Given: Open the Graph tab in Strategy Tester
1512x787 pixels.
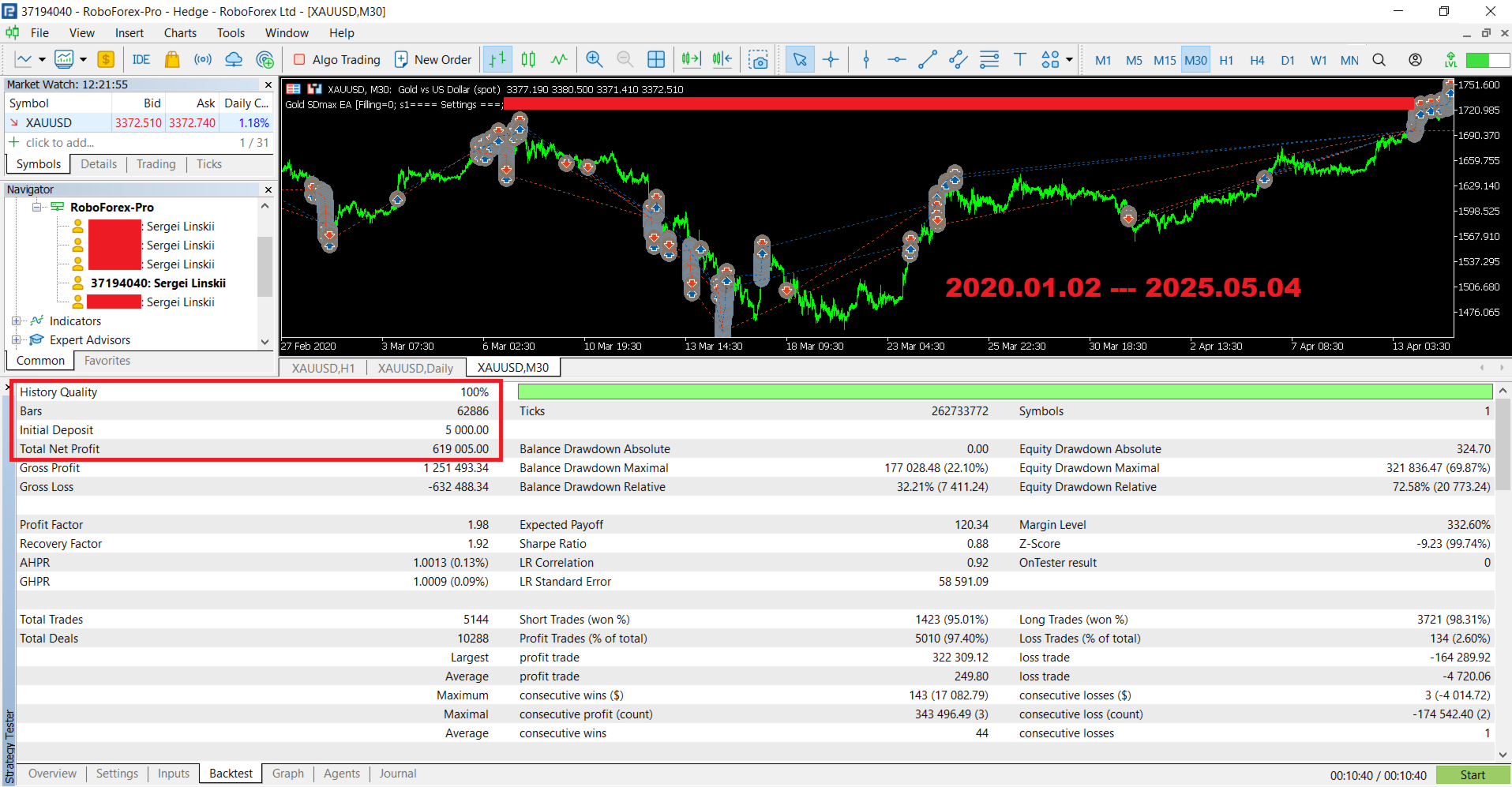Looking at the screenshot, I should [288, 774].
